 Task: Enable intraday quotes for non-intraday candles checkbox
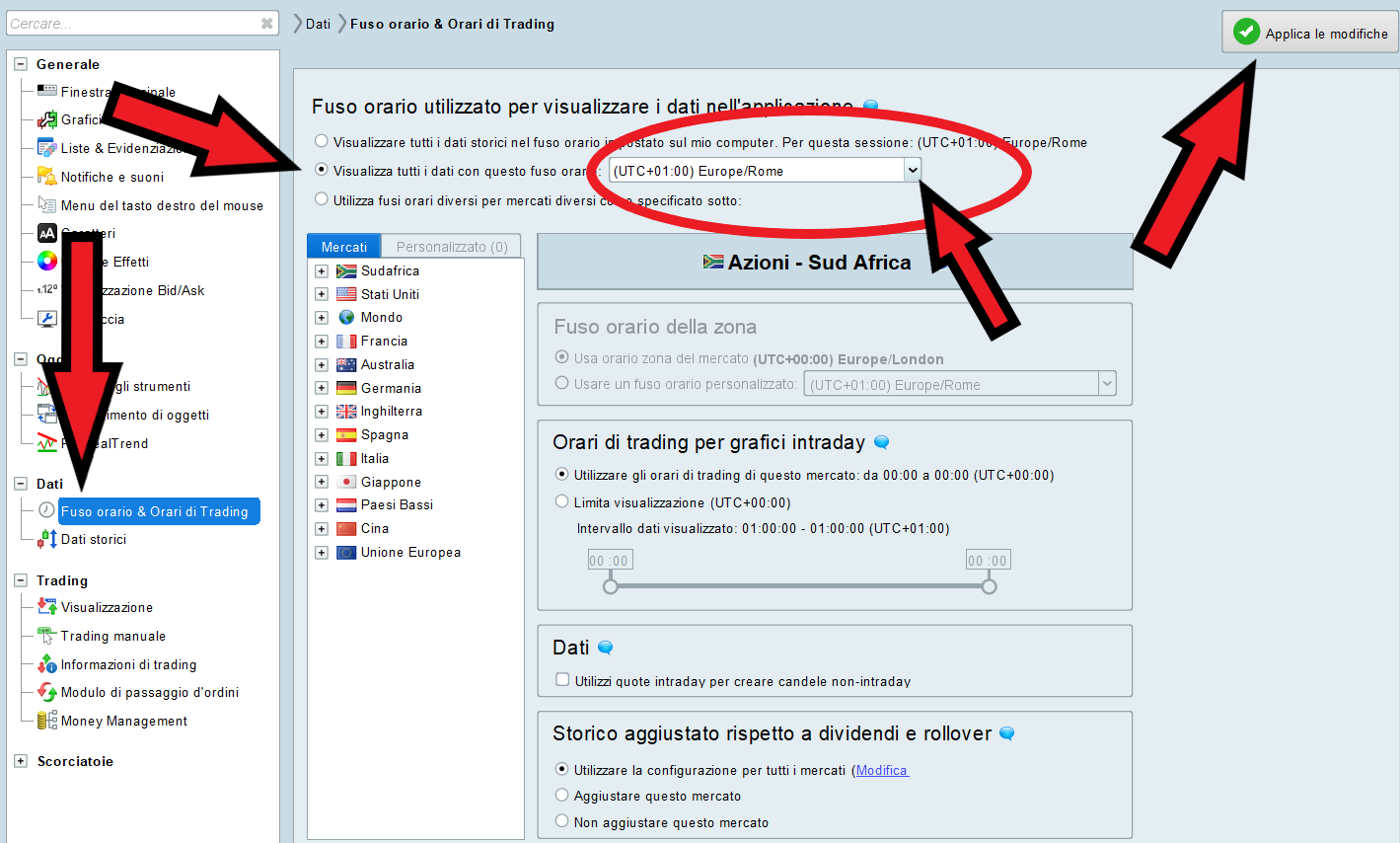point(562,680)
